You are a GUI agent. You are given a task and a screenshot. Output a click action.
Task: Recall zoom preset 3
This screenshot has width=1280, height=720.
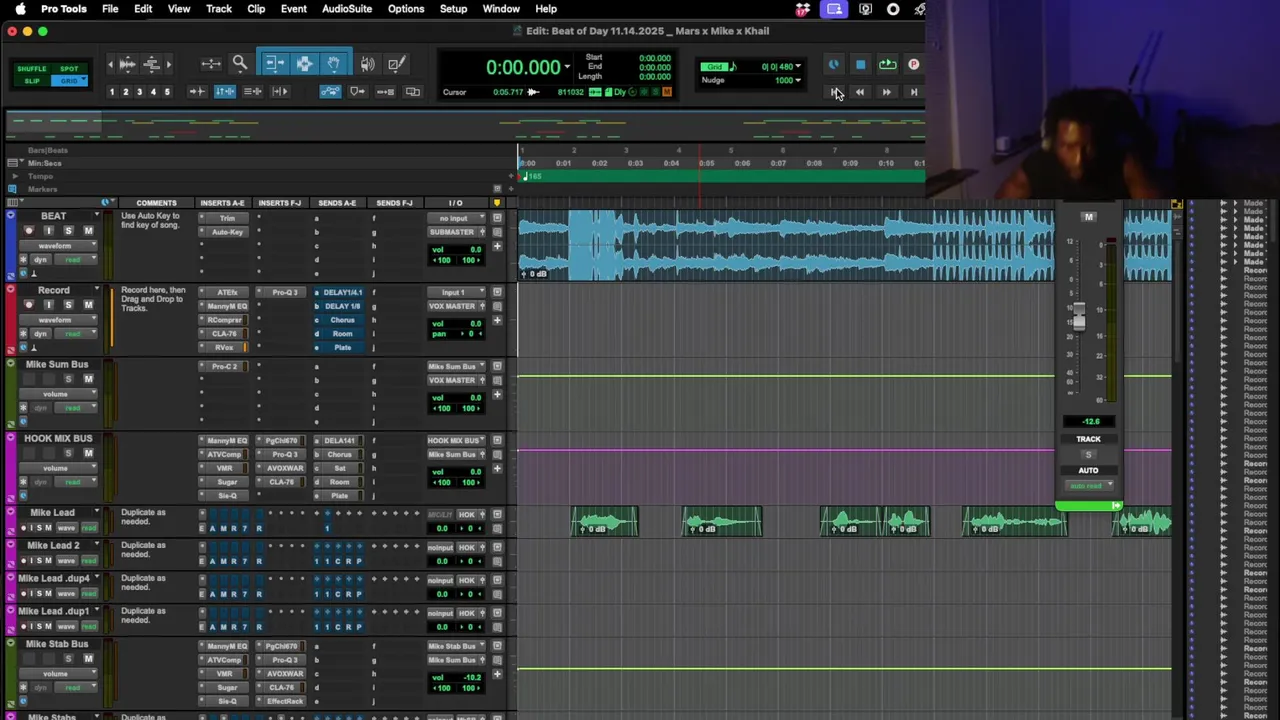[x=139, y=92]
